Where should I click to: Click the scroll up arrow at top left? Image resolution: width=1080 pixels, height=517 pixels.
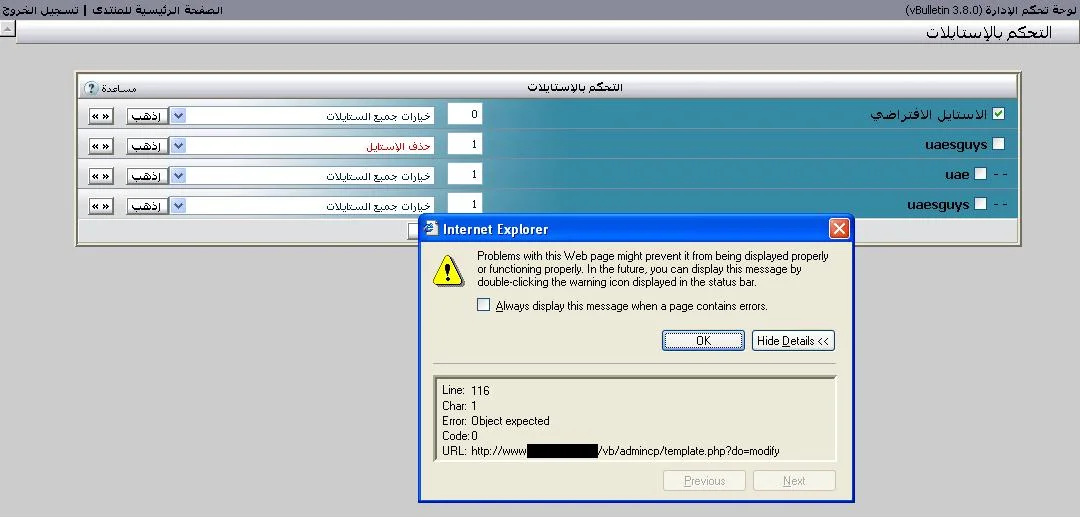point(7,29)
